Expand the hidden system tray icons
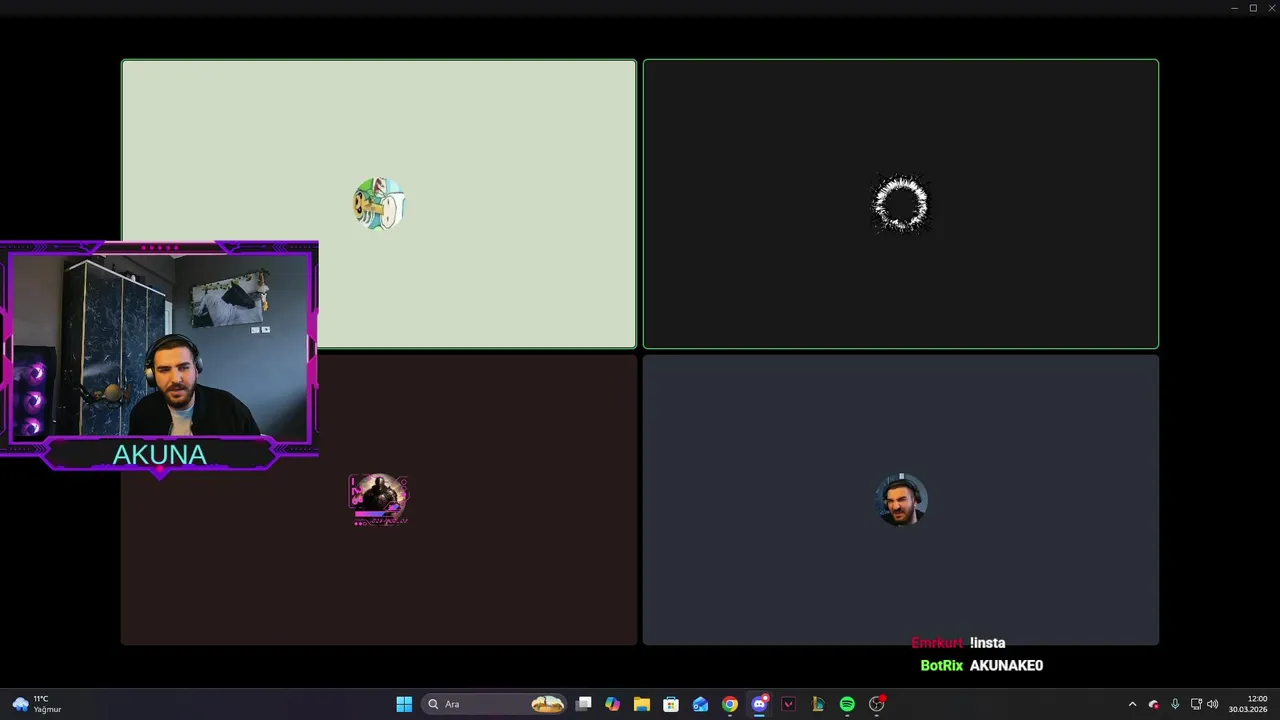This screenshot has height=720, width=1280. point(1132,704)
